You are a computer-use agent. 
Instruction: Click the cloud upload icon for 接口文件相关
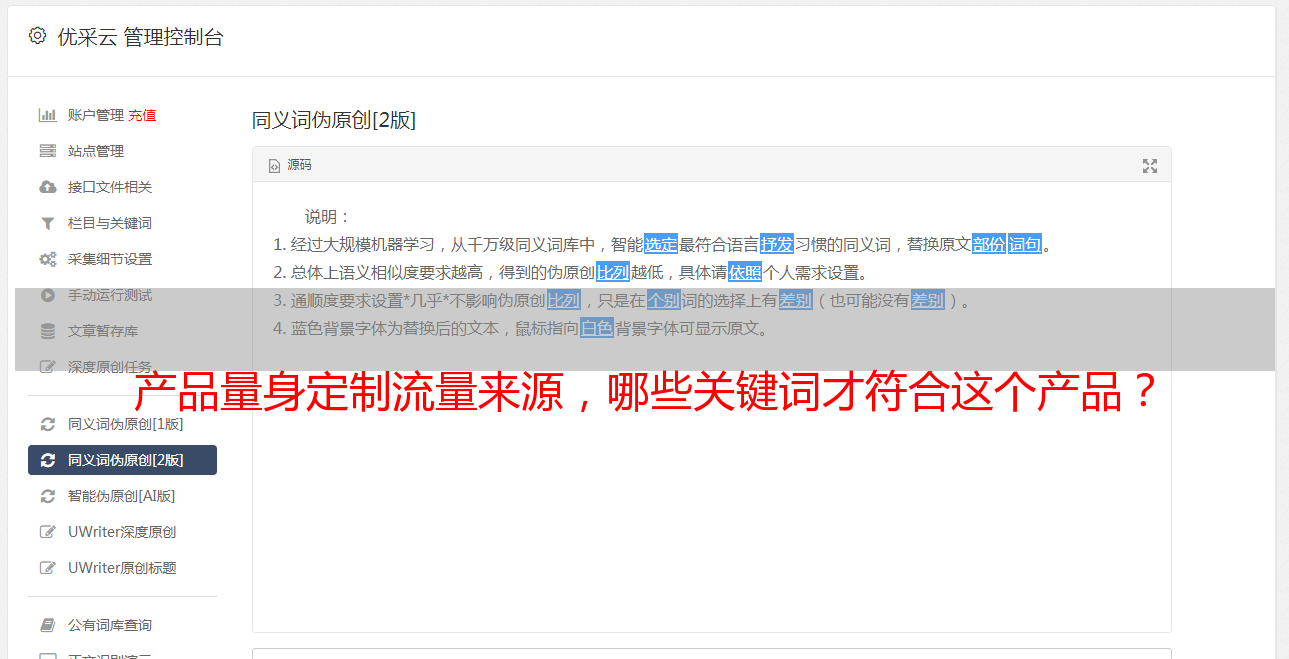(x=47, y=187)
